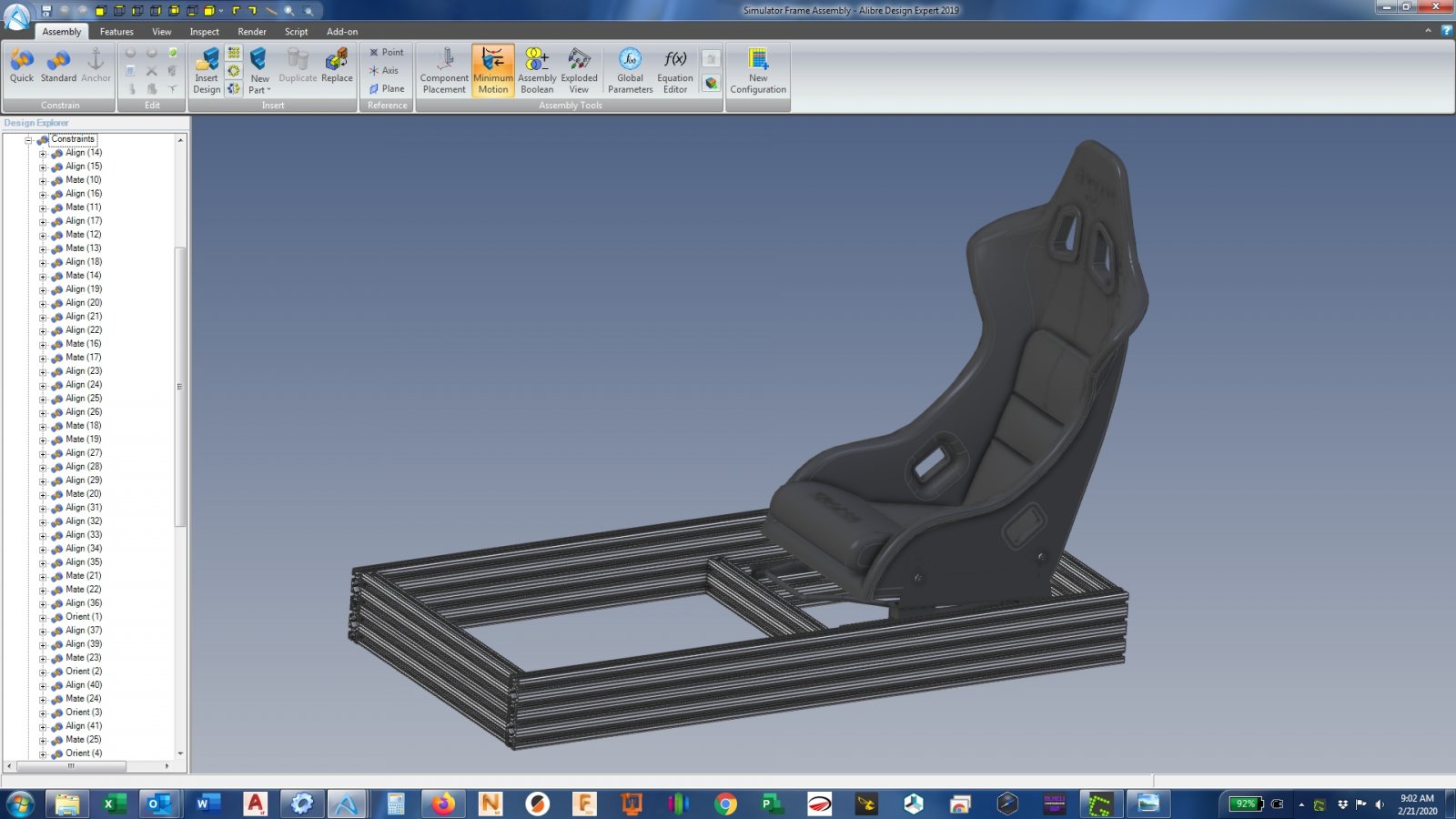The height and width of the screenshot is (819, 1456).
Task: Select Orient (2) constraint
Action: coord(84,672)
